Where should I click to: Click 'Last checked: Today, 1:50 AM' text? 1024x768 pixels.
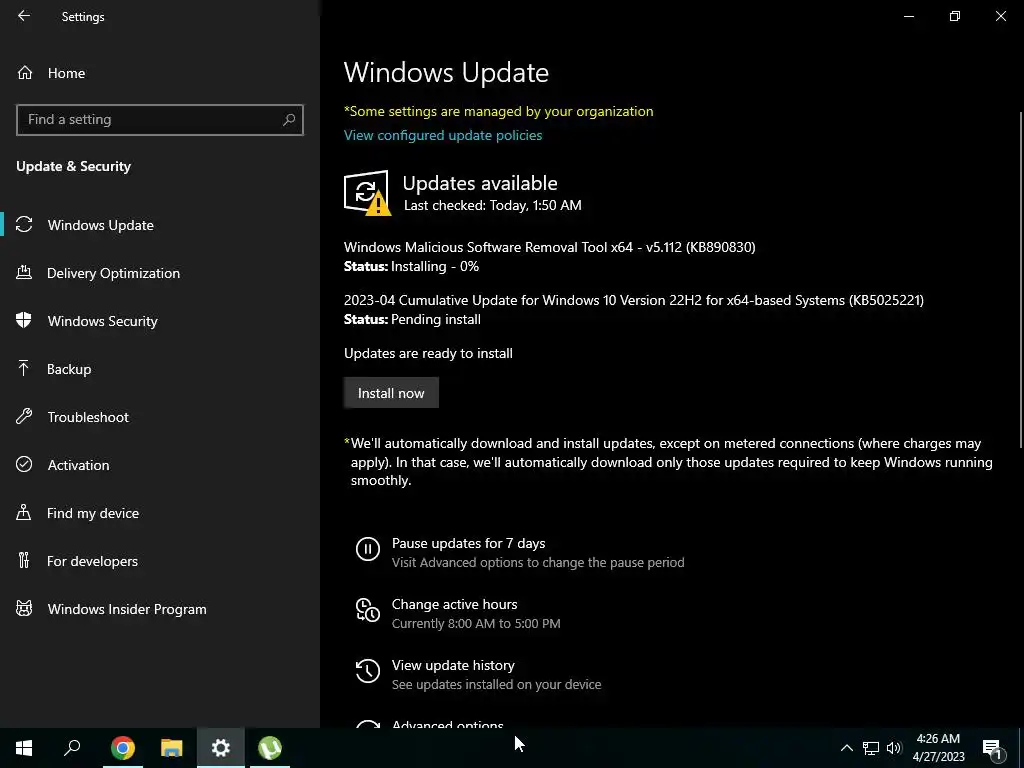coord(492,205)
